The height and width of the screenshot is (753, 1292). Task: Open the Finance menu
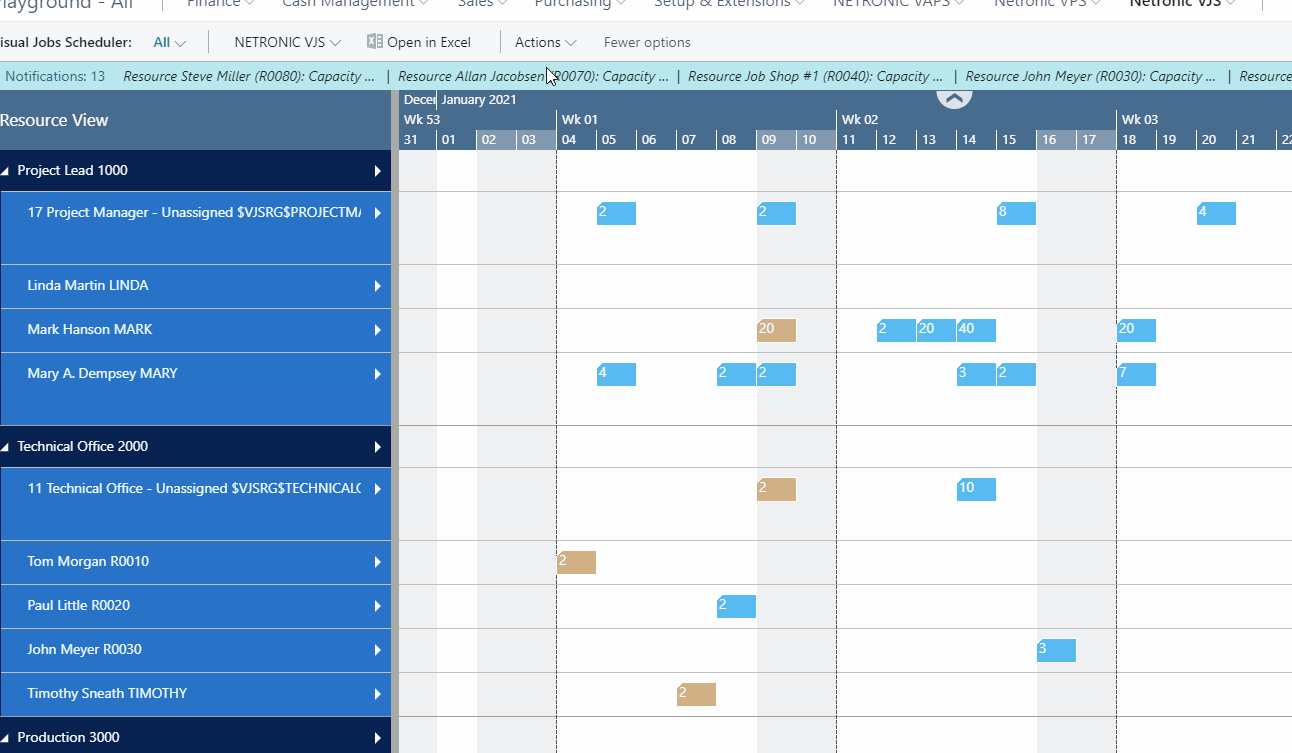point(221,4)
